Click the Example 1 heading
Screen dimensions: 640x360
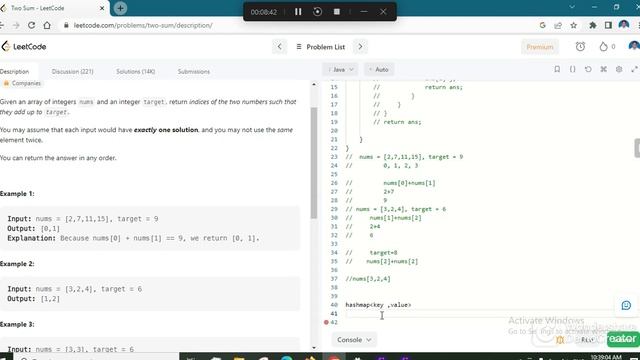coord(17,193)
